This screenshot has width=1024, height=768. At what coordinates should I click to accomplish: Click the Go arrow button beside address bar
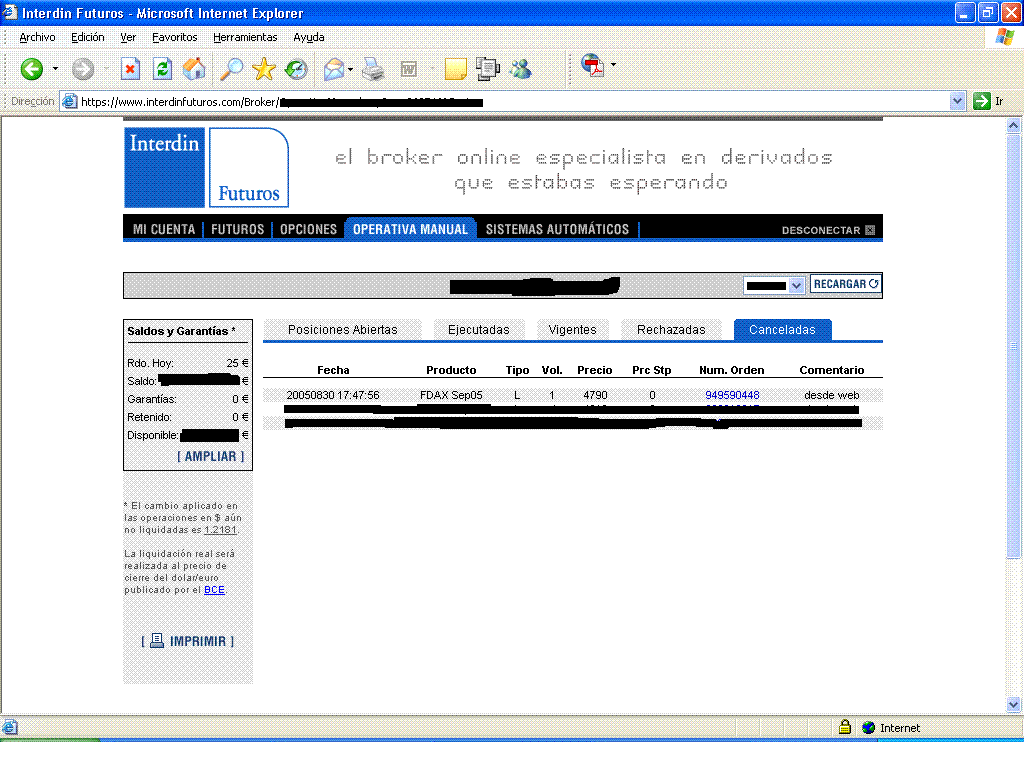[982, 101]
